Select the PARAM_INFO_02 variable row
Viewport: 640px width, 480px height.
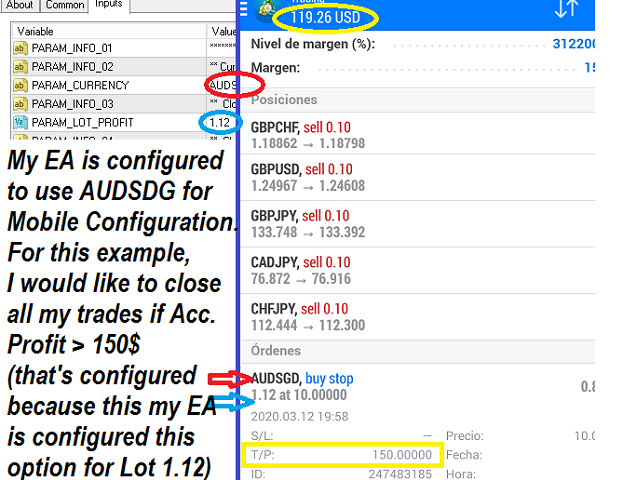(x=124, y=67)
